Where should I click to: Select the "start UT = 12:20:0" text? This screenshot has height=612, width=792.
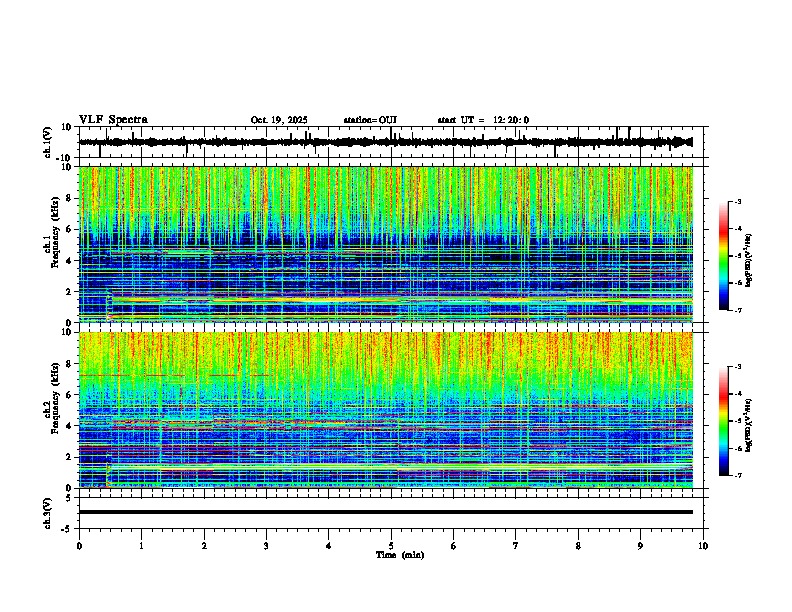tap(483, 120)
